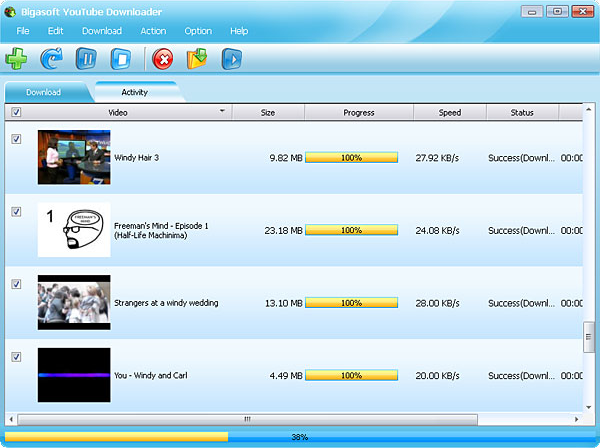This screenshot has height=448, width=600.
Task: Toggle the select-all checkbox in header
Action: [16, 112]
